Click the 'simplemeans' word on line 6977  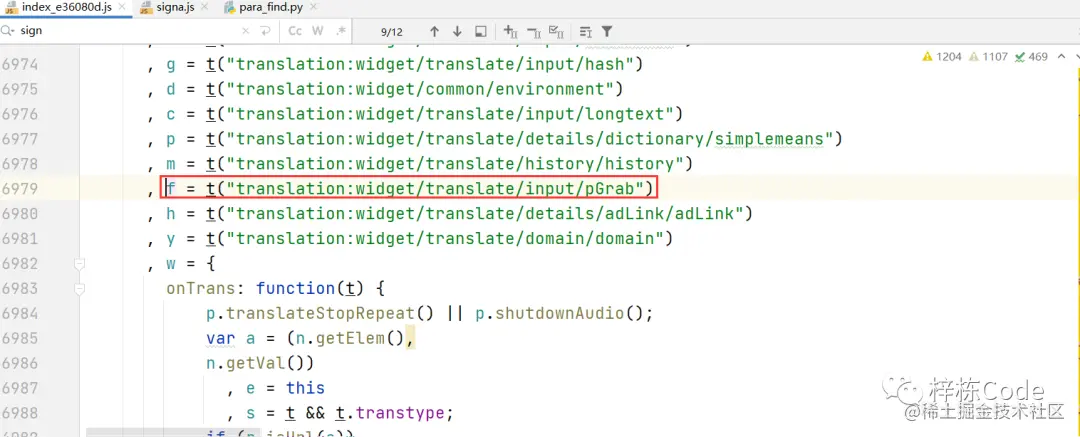tap(769, 139)
